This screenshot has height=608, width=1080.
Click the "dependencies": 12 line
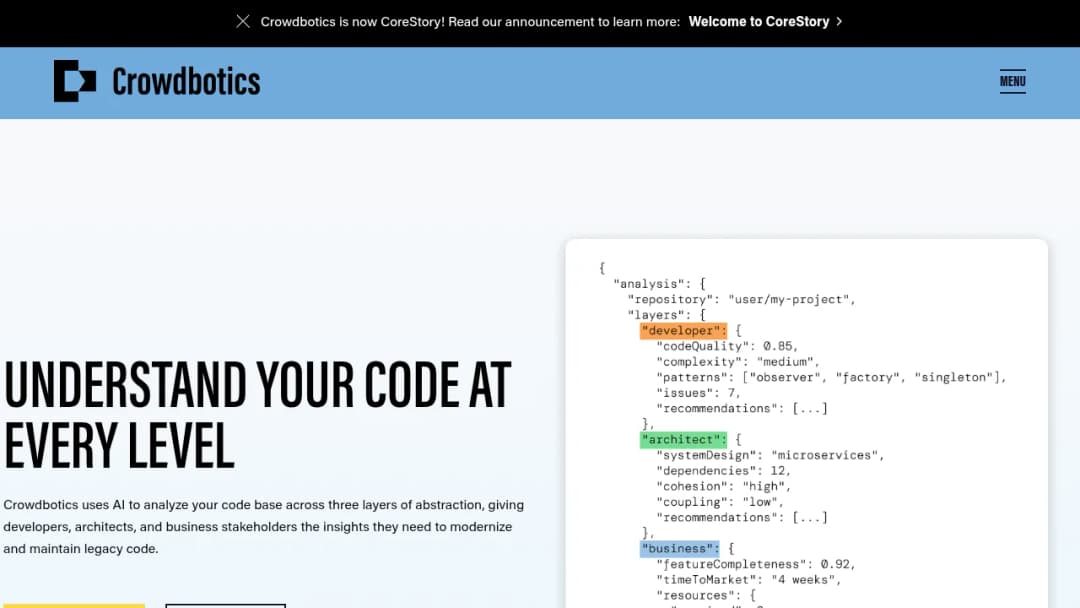tap(723, 471)
